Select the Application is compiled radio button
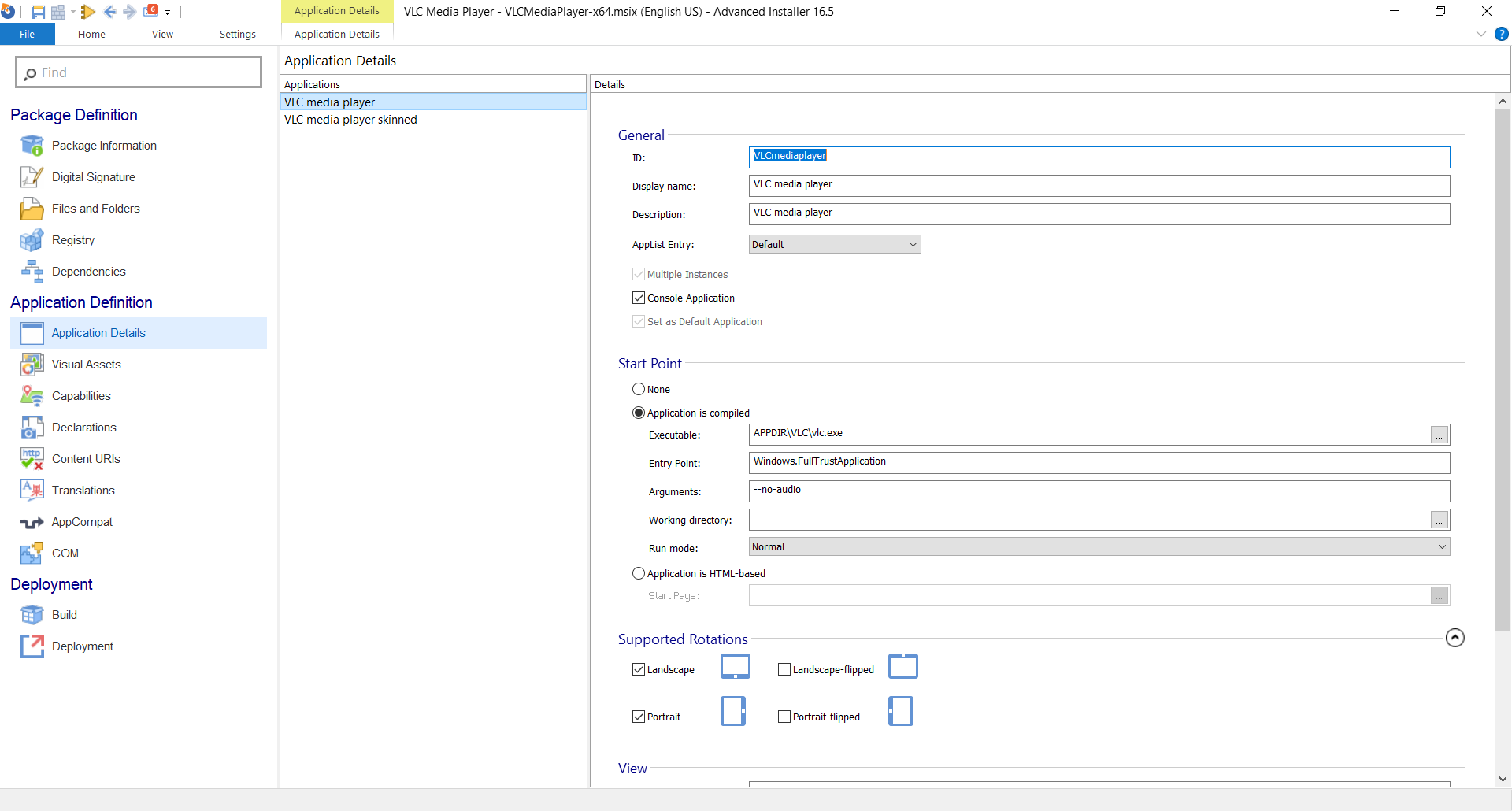Screen dimensions: 1512x811 (639, 413)
